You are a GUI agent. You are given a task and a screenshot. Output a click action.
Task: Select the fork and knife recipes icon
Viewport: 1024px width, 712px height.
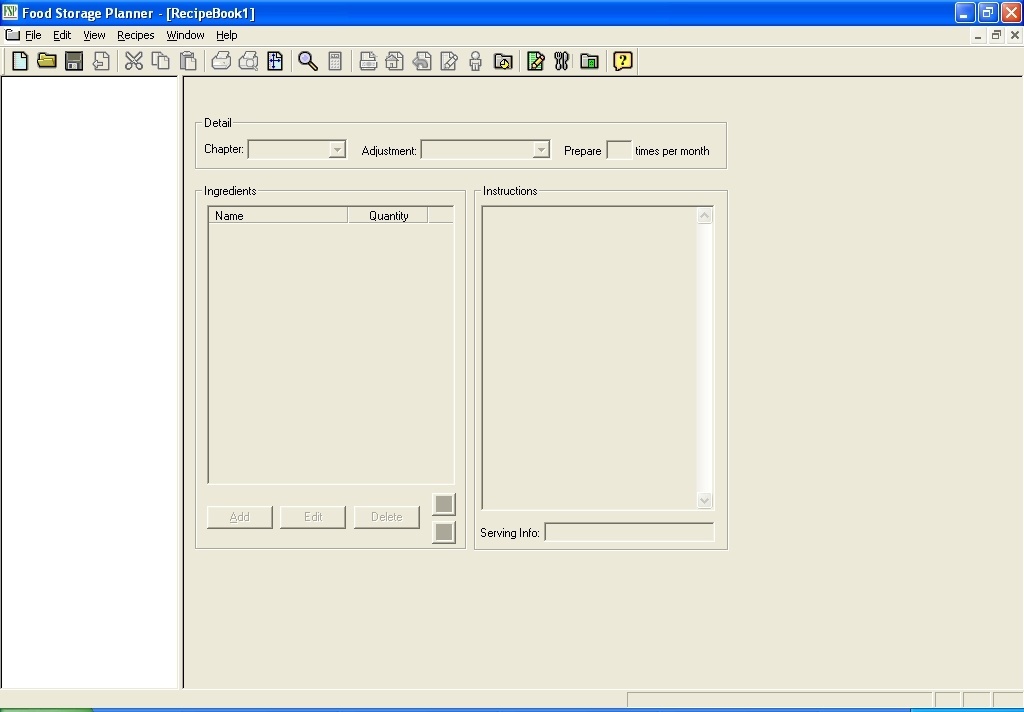(561, 61)
